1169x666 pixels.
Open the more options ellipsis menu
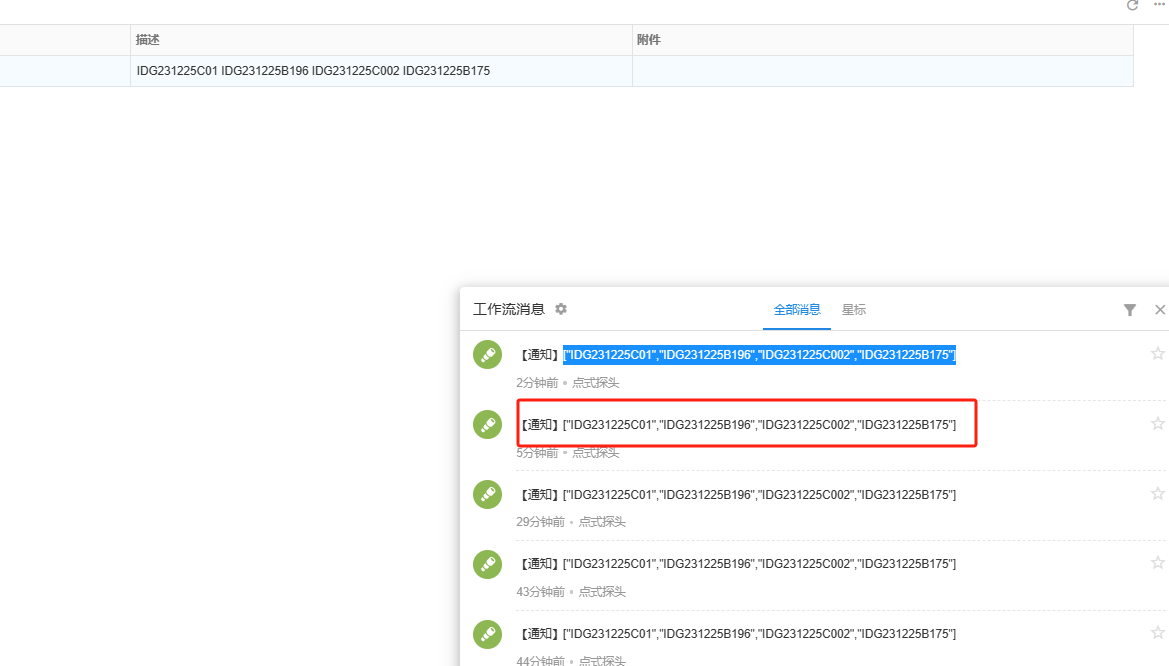(x=1159, y=4)
